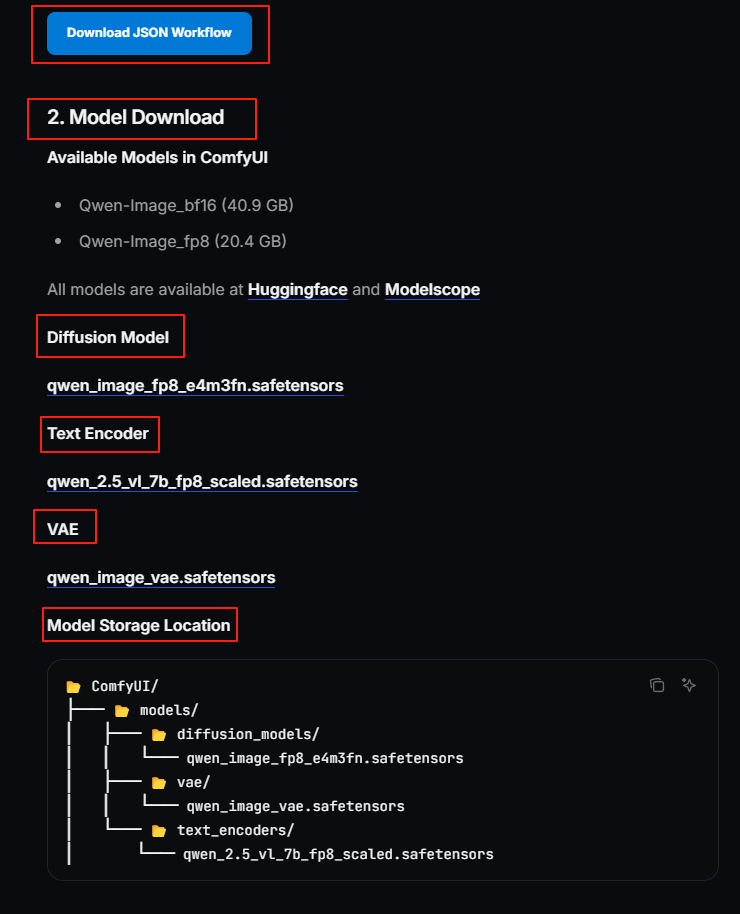Click 'qwen_2.5_vl_7b_fp8_scaled.safetensors' in the code tree
740x914 pixels.
tap(338, 855)
